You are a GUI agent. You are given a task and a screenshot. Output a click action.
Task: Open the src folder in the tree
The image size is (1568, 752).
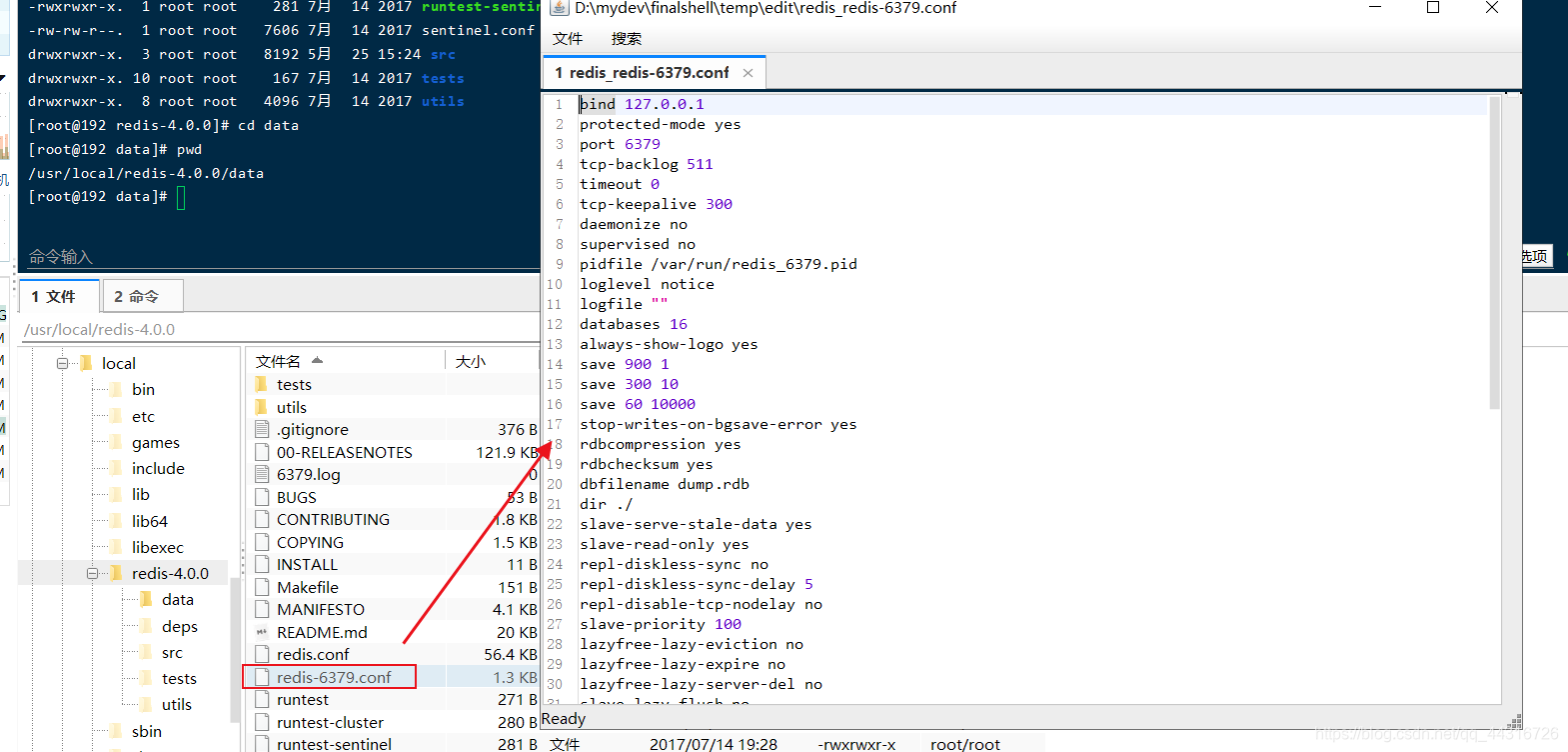point(173,652)
